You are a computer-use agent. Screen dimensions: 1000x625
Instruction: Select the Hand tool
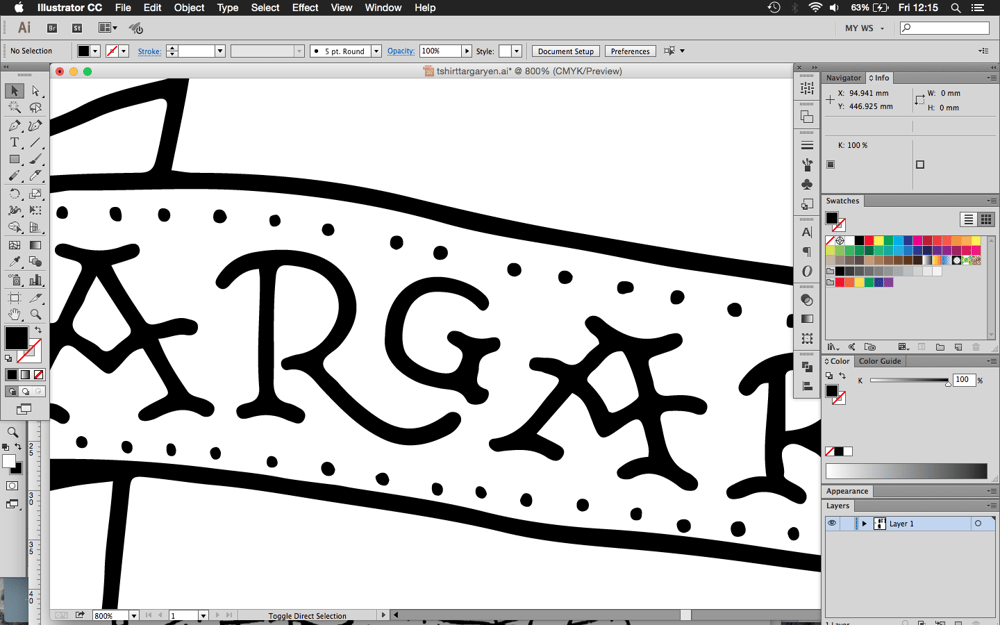click(15, 314)
